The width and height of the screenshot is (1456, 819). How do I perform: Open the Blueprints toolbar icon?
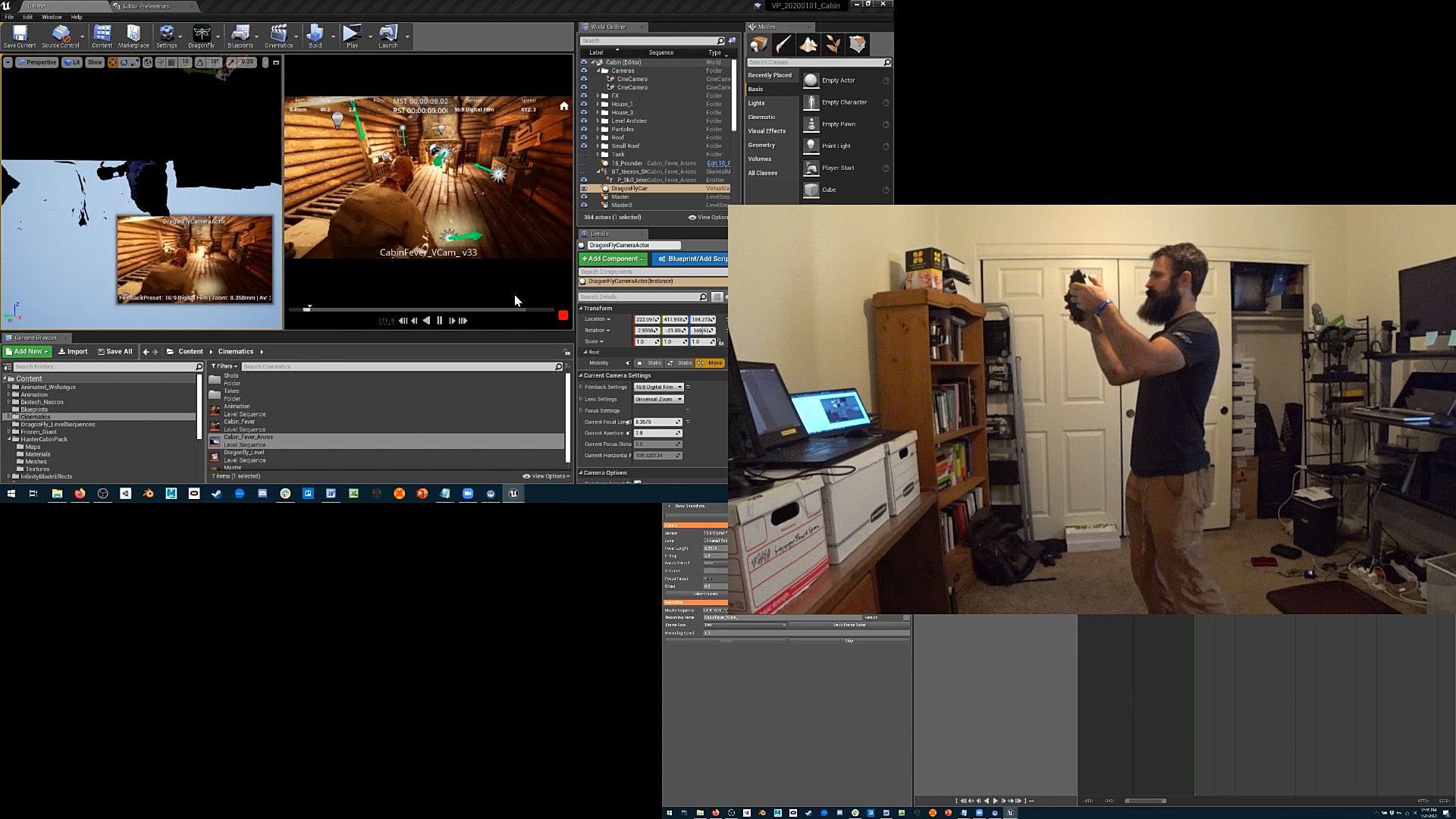click(x=240, y=35)
